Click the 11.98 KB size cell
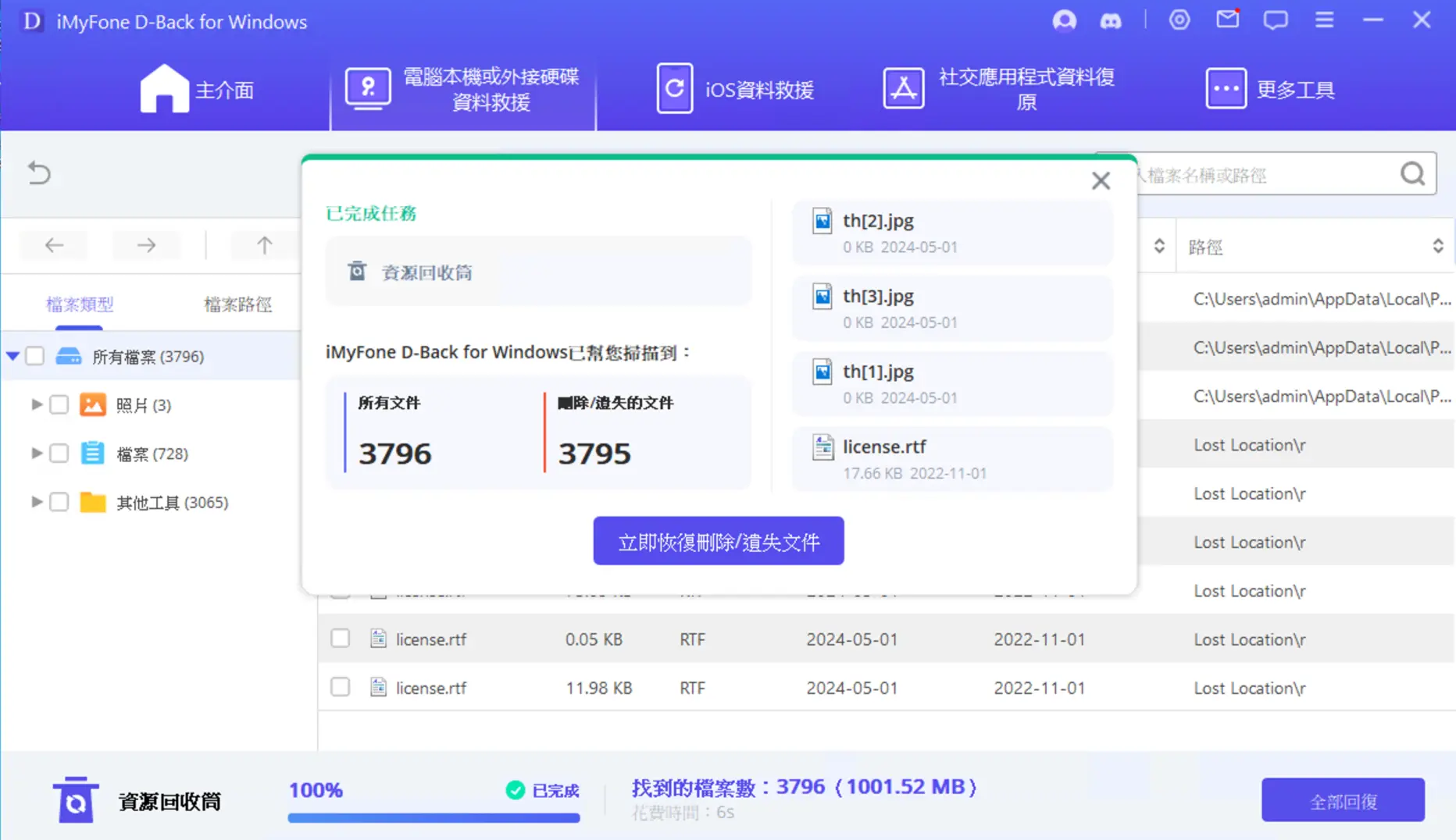Screen dimensions: 1456x840 coord(598,688)
